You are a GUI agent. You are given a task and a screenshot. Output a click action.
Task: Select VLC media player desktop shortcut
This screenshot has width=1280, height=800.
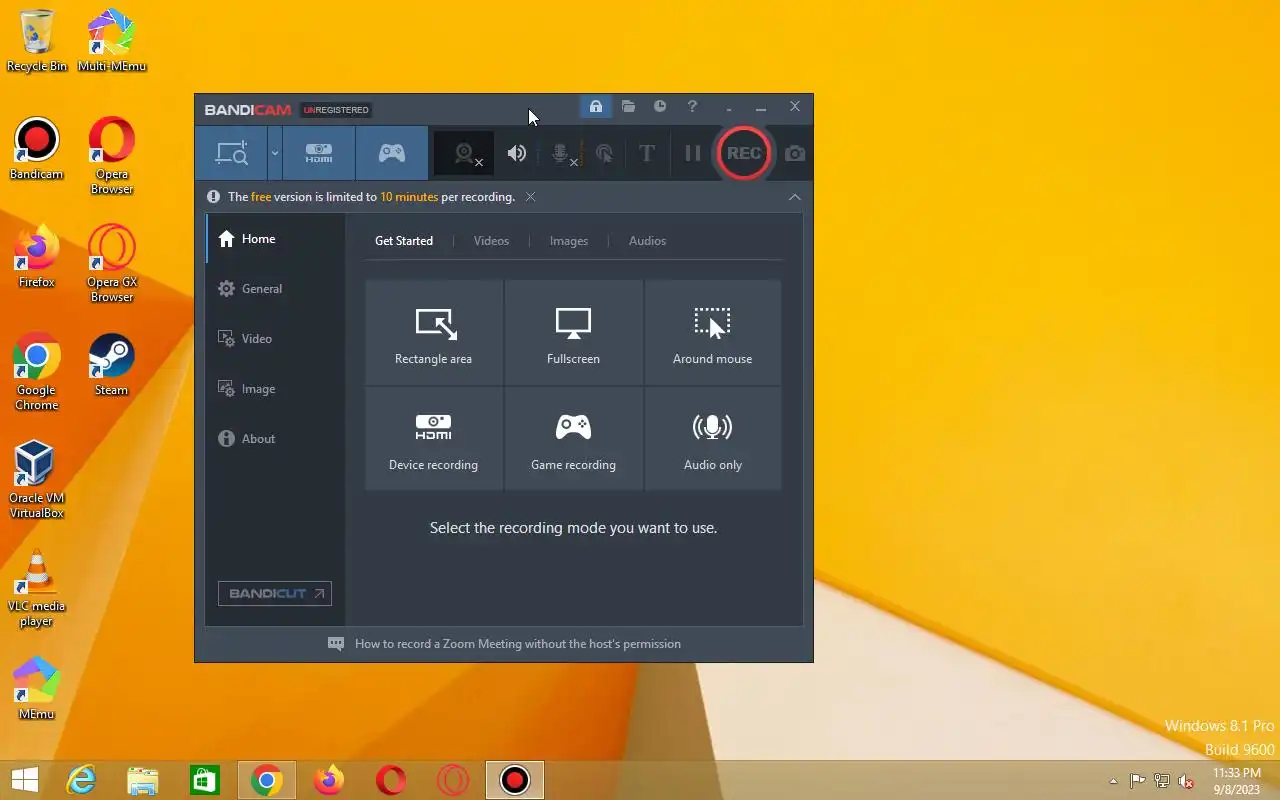point(37,588)
